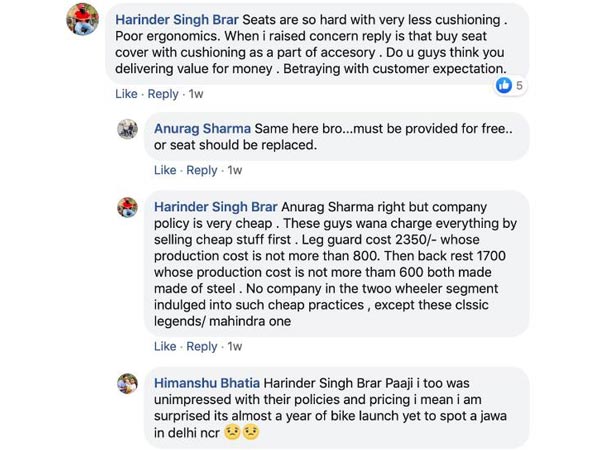The image size is (600, 450).
Task: Click the 1w timestamp on Anurag's reply
Action: click(x=235, y=170)
